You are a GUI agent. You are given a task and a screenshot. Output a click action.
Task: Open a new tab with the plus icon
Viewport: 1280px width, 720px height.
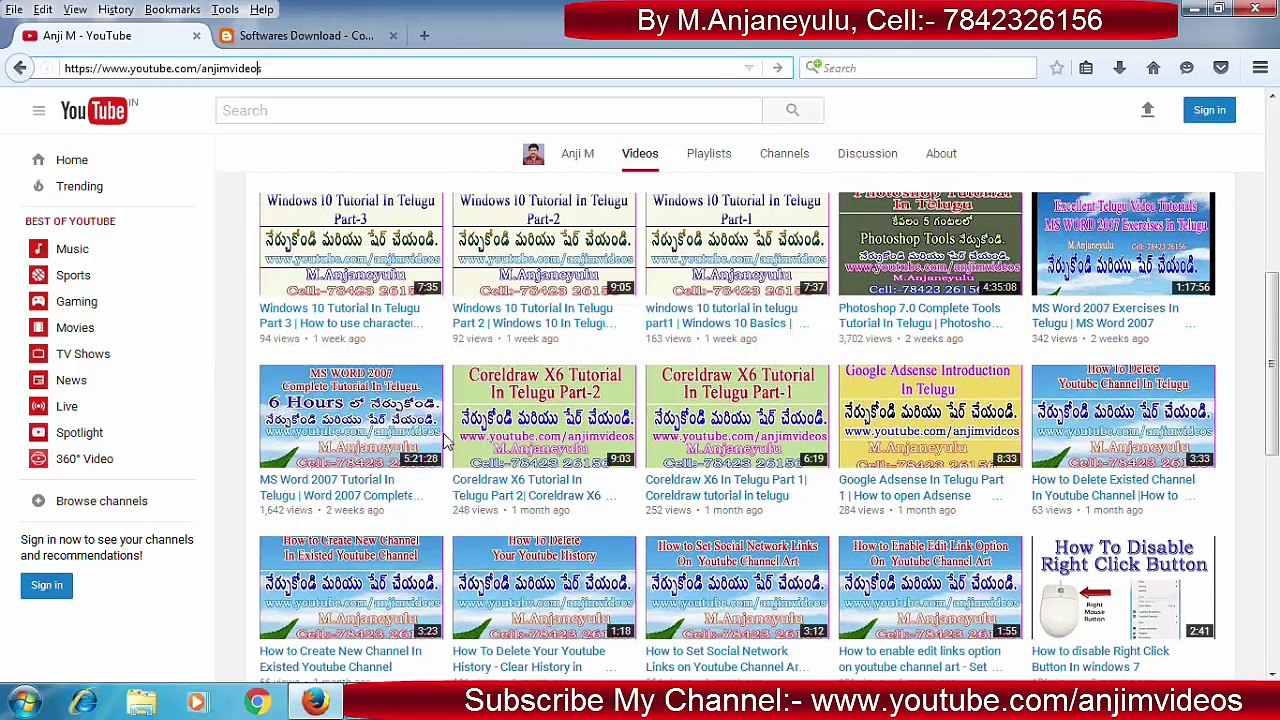(424, 36)
